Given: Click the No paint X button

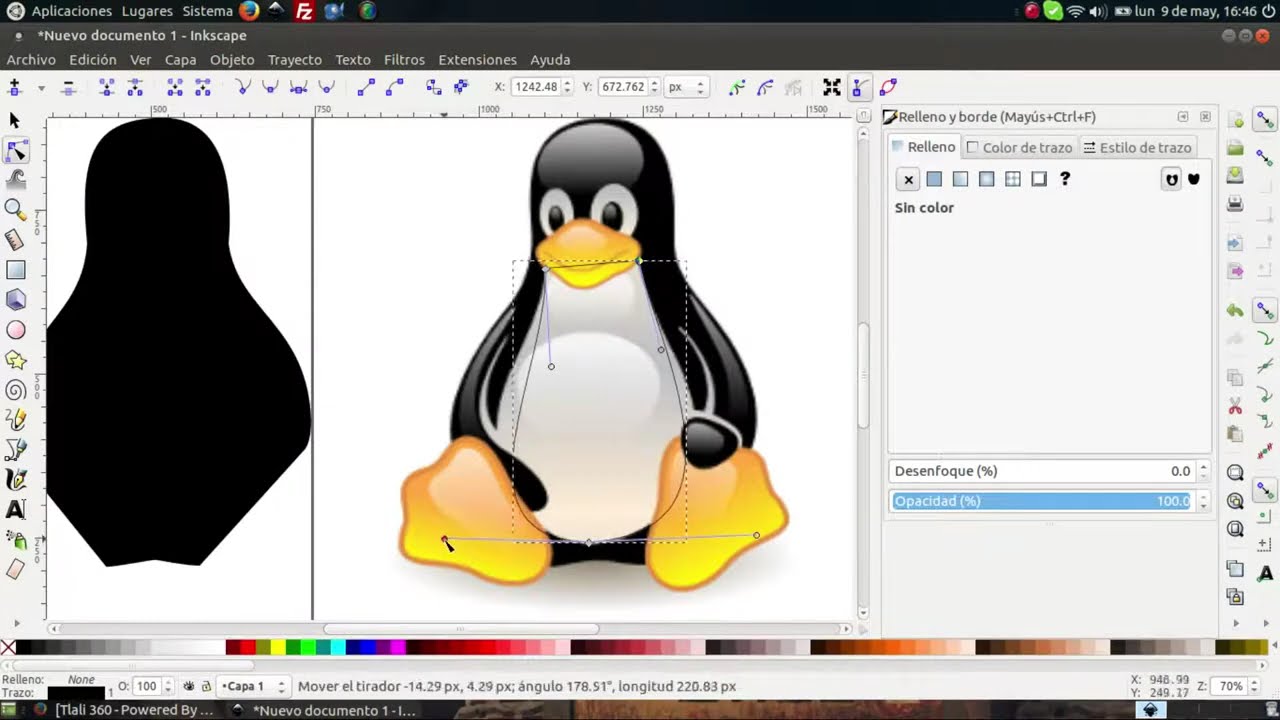Looking at the screenshot, I should (x=908, y=179).
